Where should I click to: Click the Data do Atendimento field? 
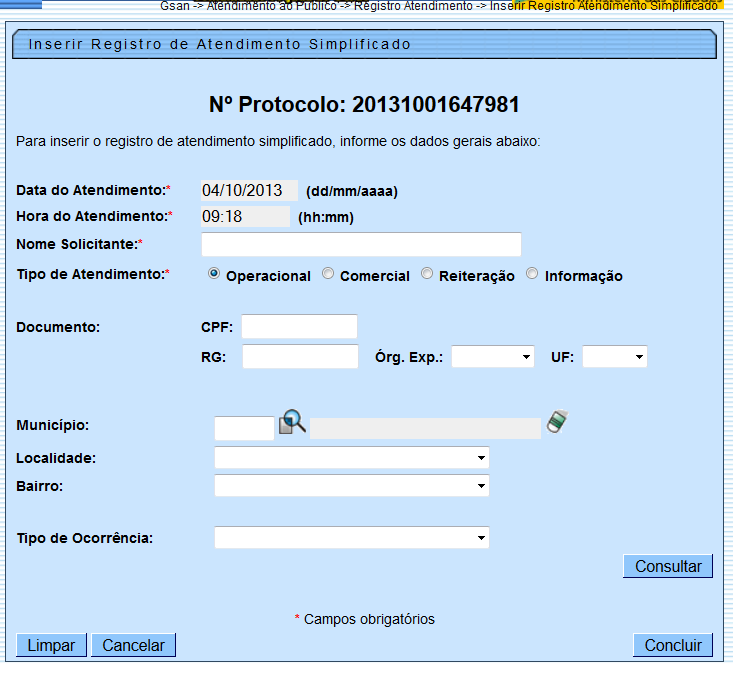point(249,191)
